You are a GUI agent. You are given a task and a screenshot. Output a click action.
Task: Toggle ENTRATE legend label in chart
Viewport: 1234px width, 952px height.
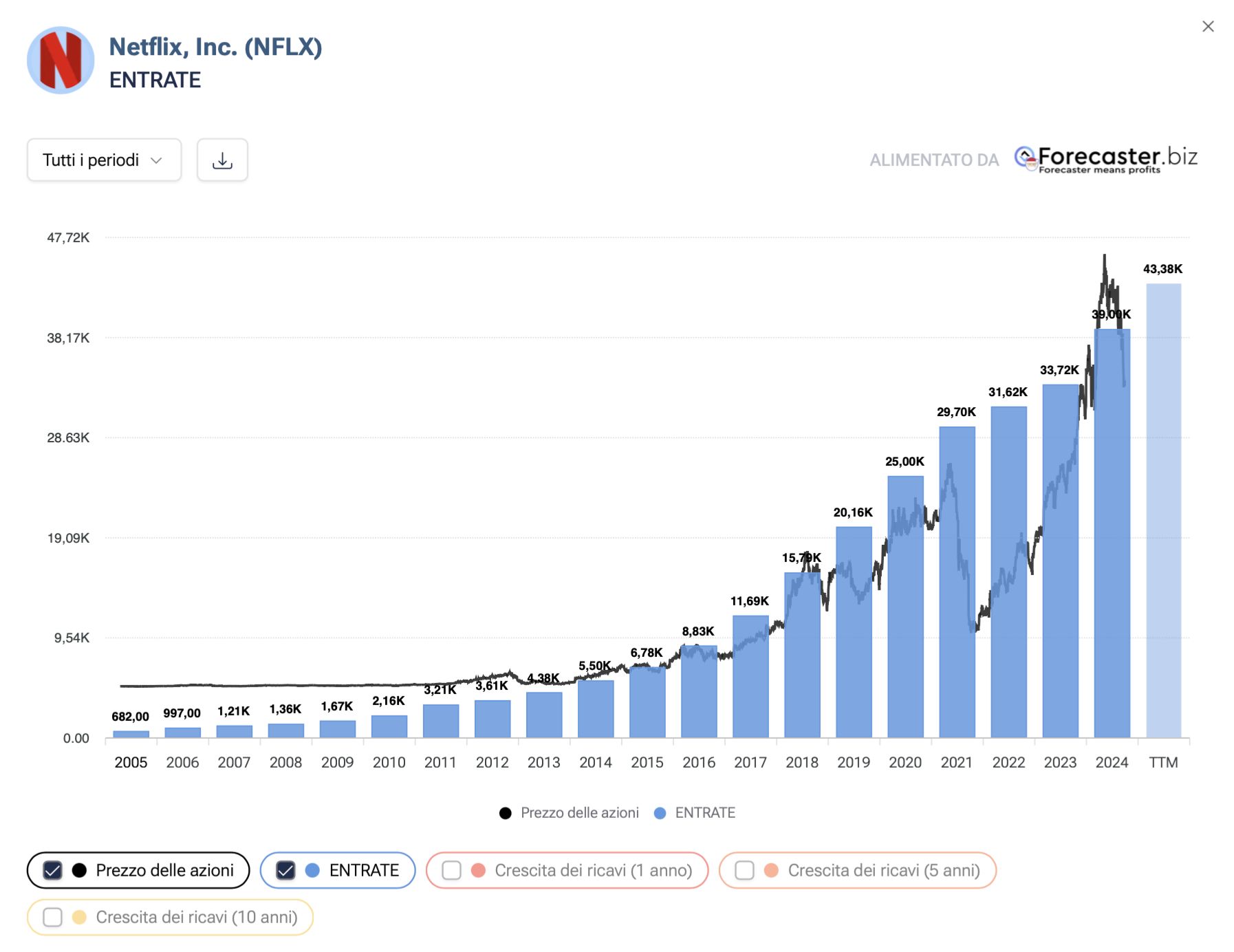click(x=704, y=813)
